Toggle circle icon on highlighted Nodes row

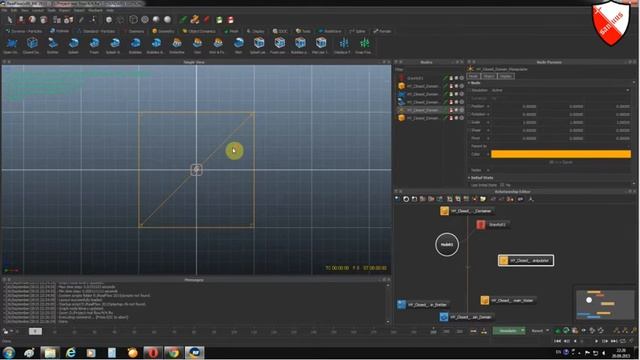tap(462, 110)
